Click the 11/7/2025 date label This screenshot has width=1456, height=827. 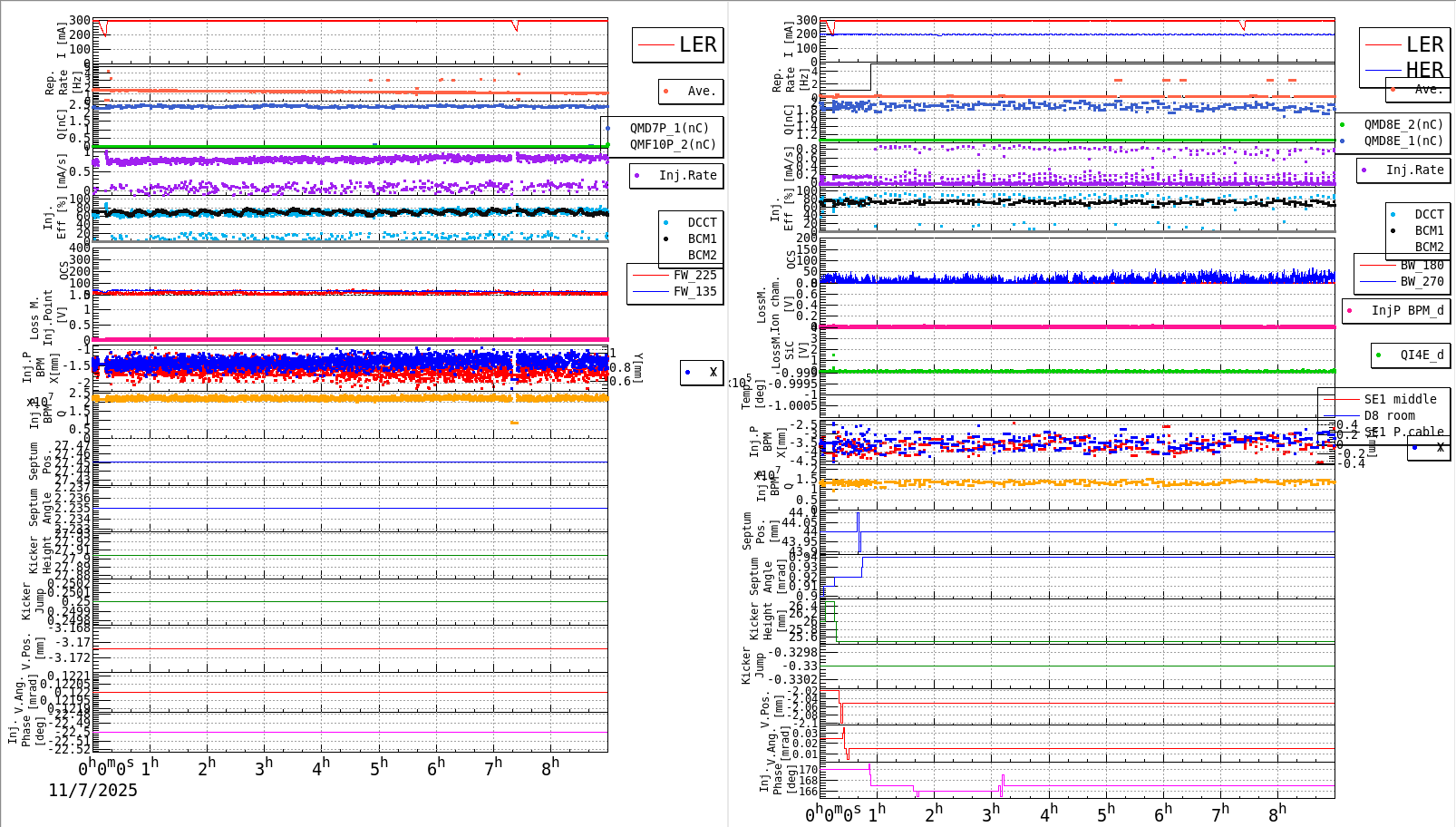(x=92, y=791)
